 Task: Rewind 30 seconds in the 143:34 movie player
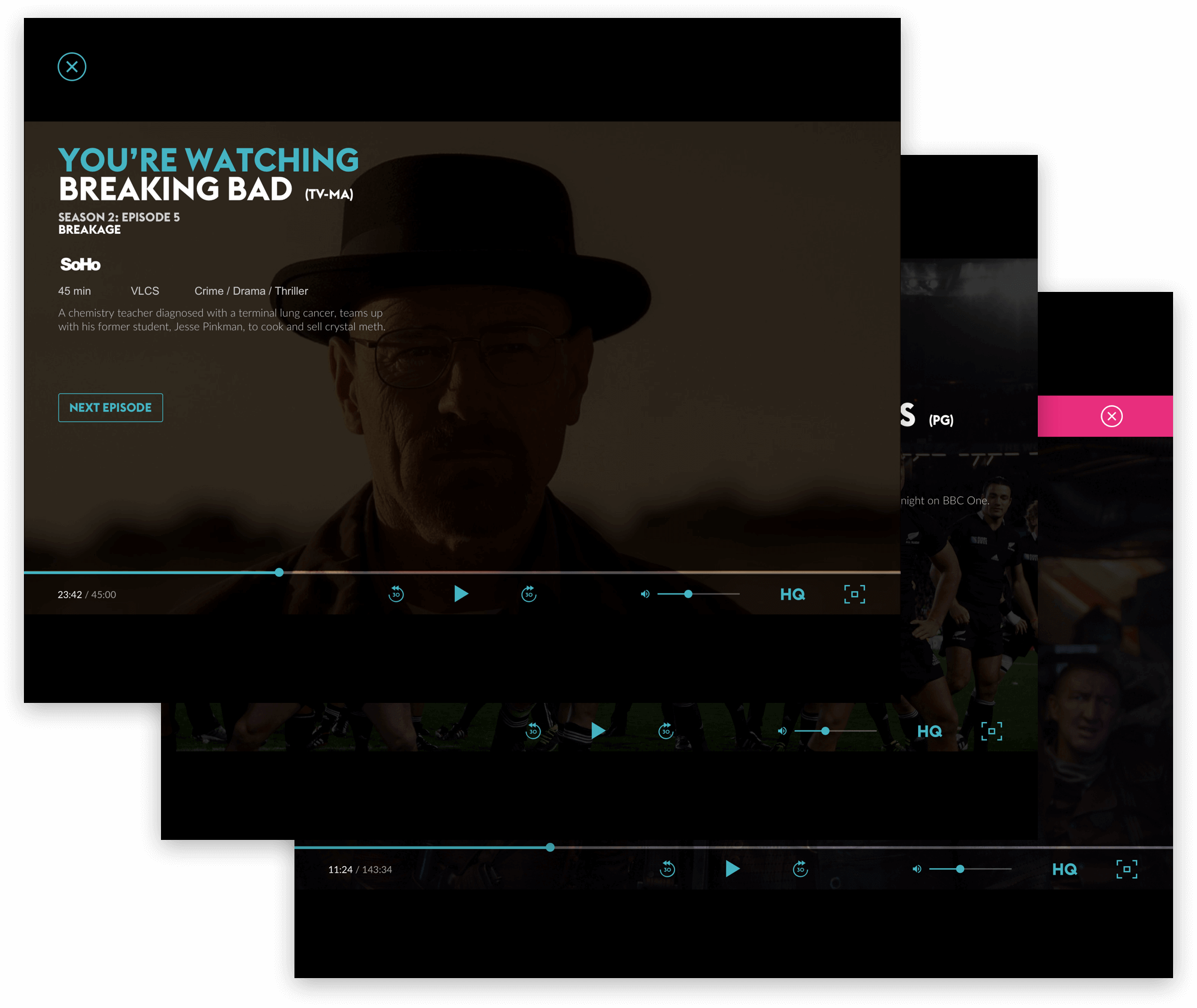pyautogui.click(x=667, y=869)
